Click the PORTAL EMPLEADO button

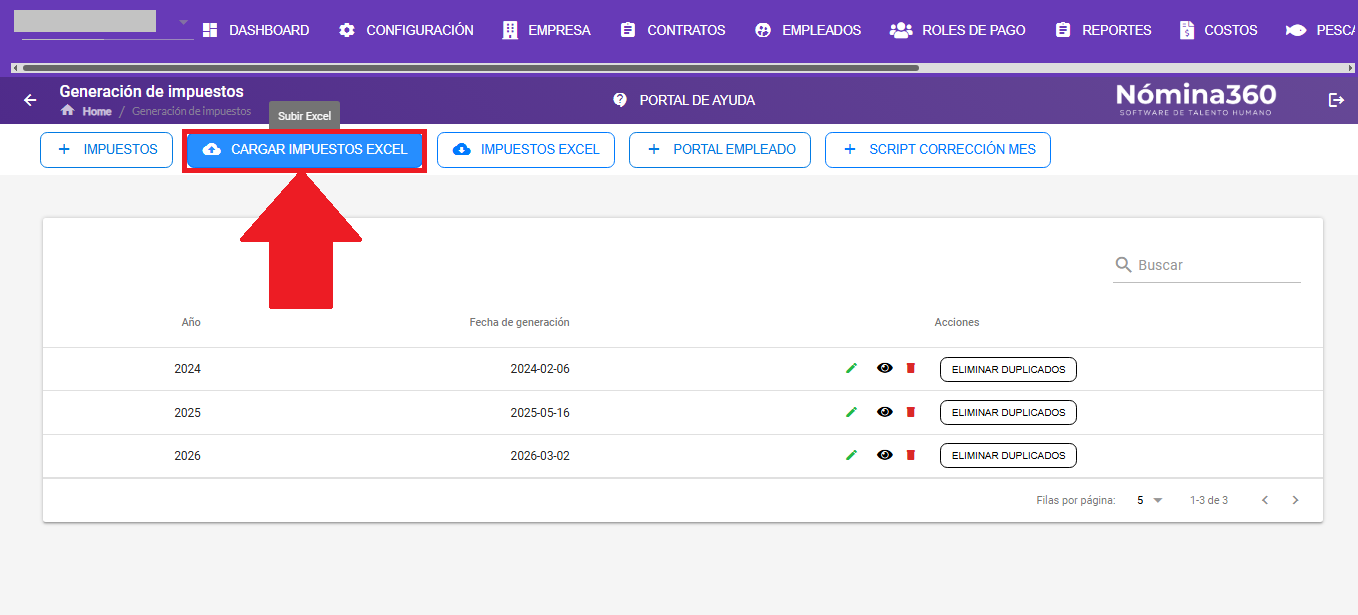pos(720,150)
